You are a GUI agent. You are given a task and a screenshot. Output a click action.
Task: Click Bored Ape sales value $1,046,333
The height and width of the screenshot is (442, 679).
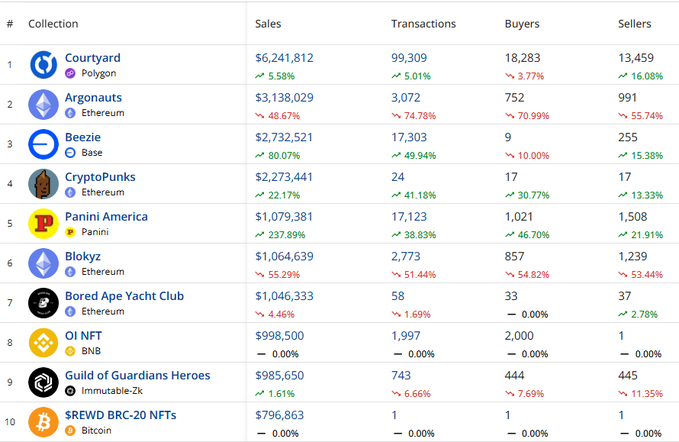284,296
